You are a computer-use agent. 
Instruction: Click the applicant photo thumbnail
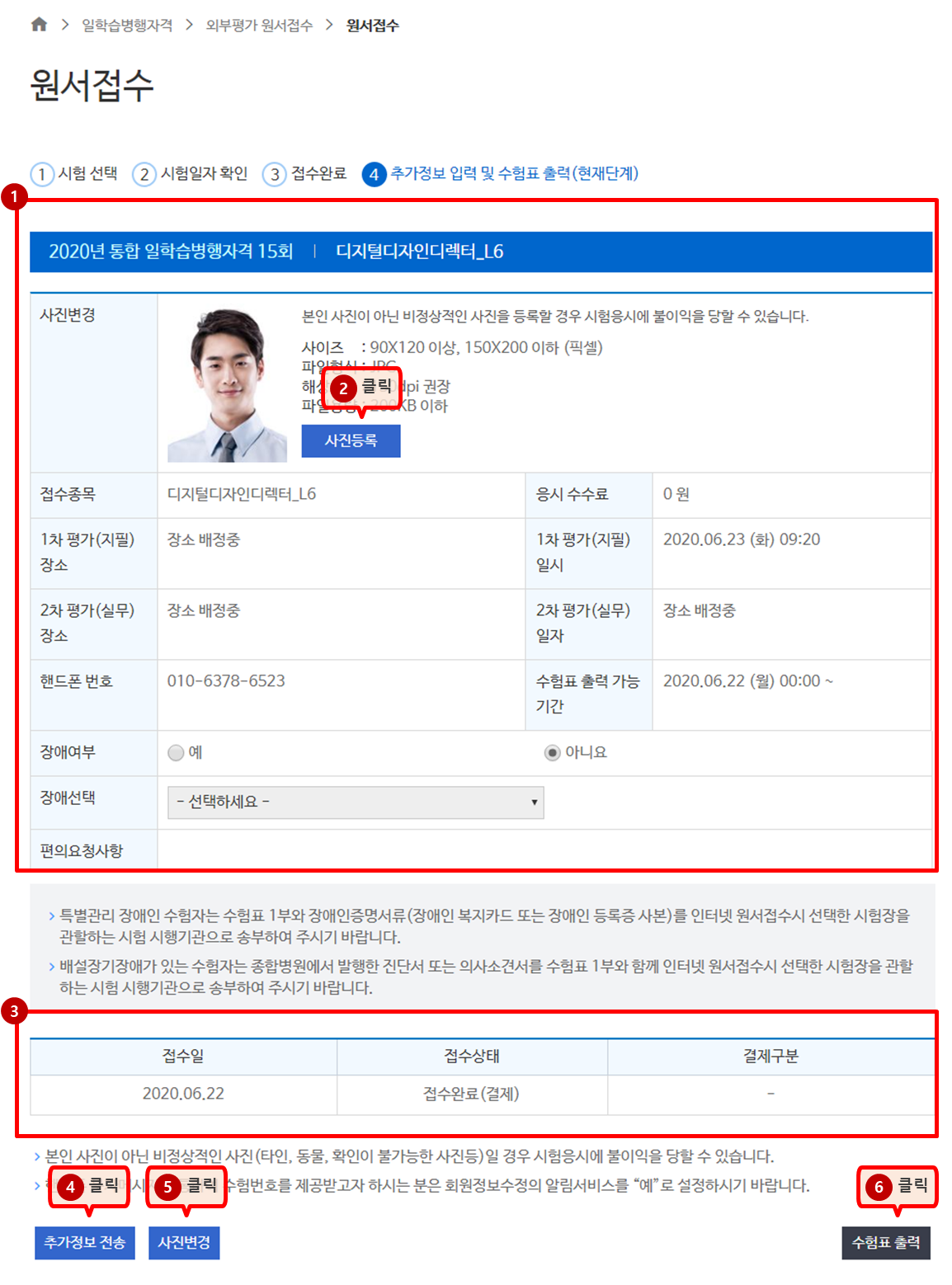(x=227, y=384)
